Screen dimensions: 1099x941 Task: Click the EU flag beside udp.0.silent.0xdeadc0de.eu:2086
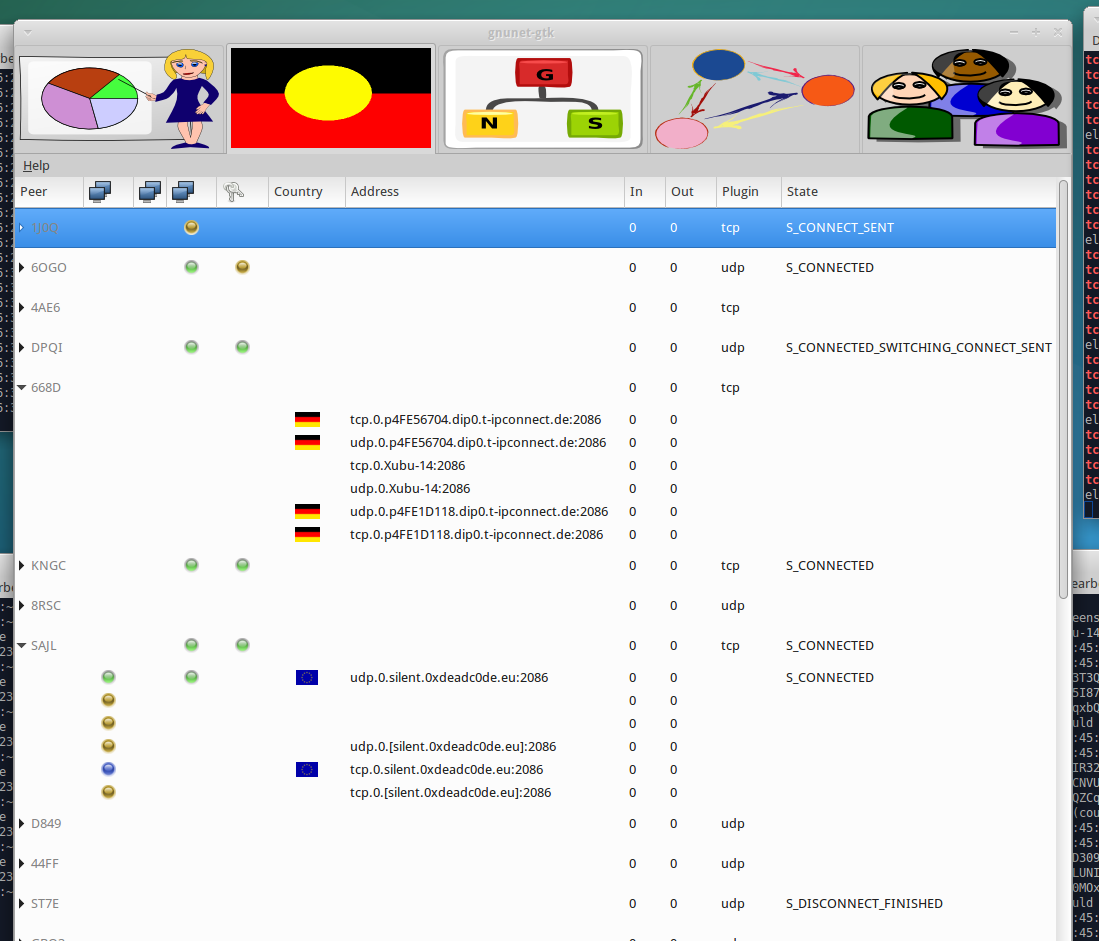click(x=307, y=678)
